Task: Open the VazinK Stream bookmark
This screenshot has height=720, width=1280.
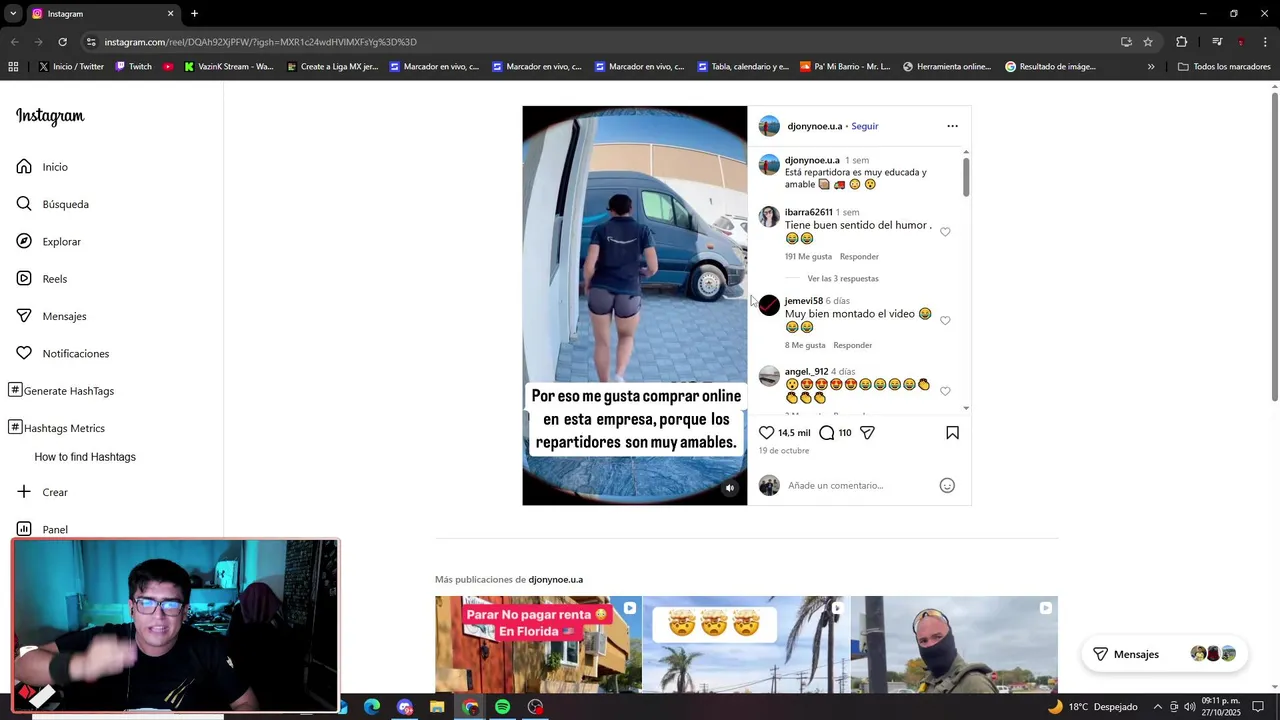Action: [229, 67]
